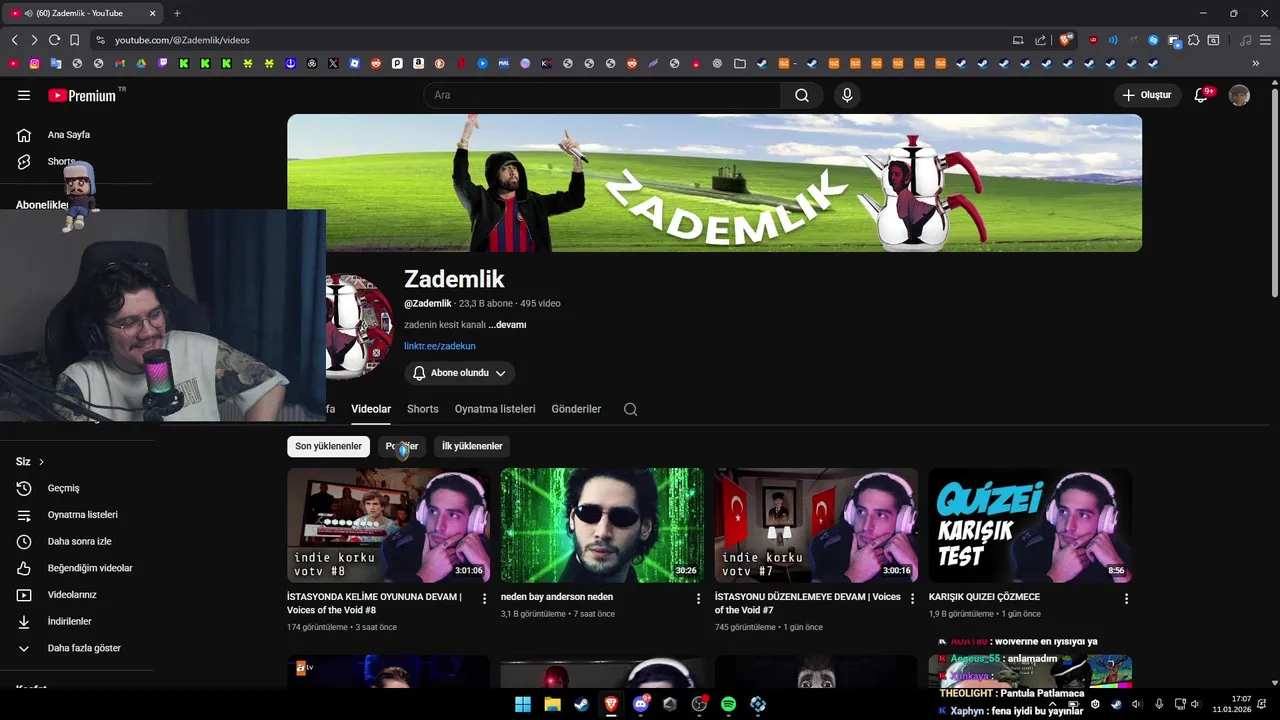Show hidden bookmarks overflow chevron

point(1256,63)
